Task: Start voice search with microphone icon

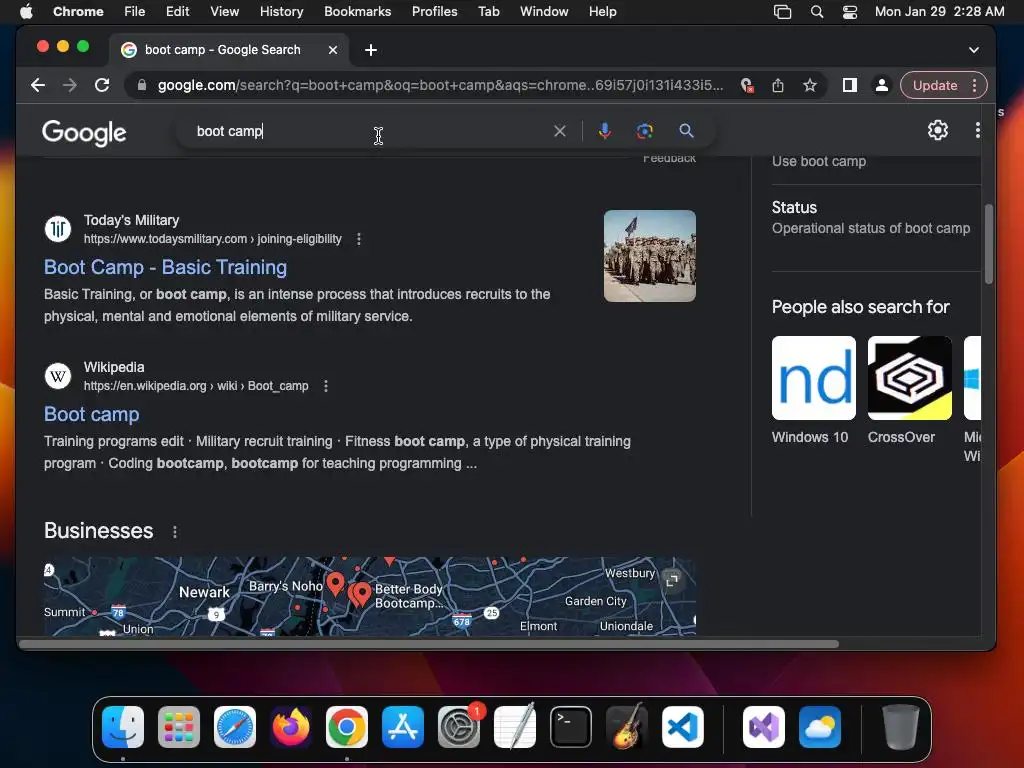Action: click(605, 131)
